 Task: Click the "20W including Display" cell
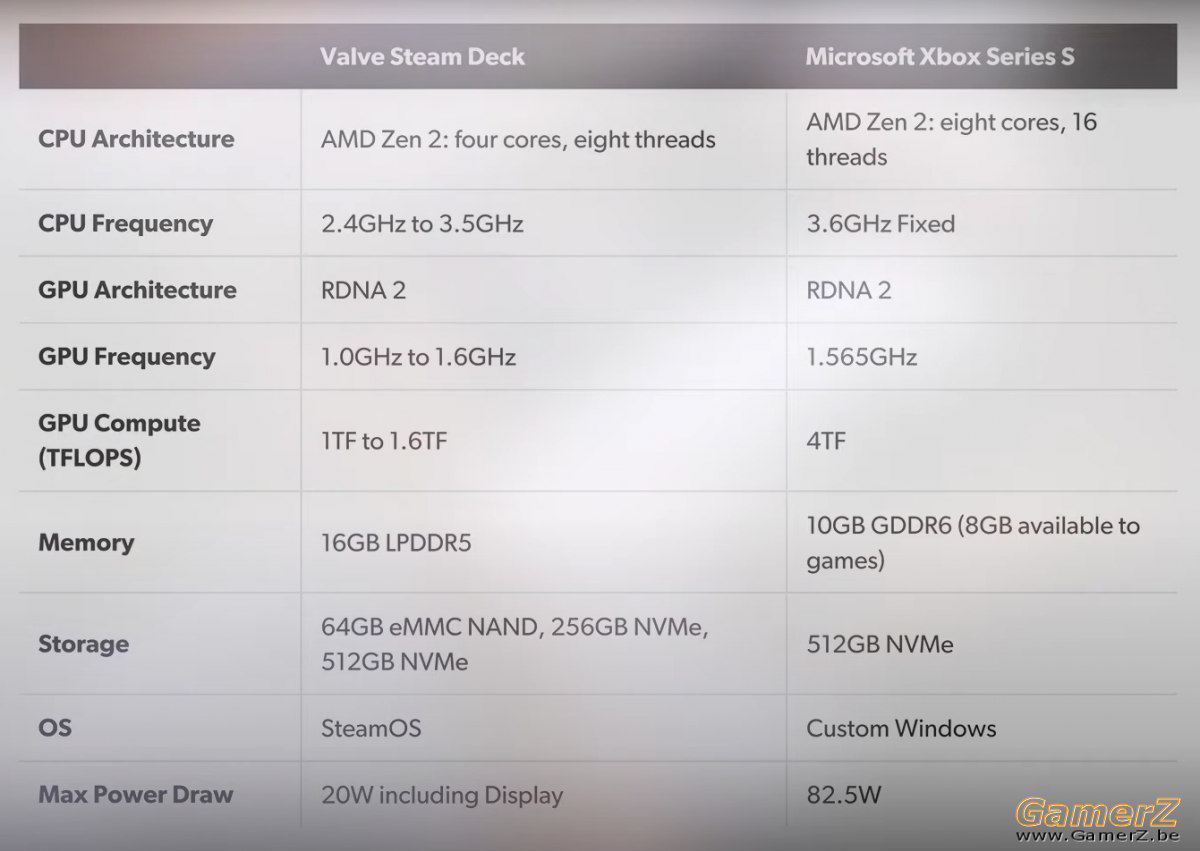[442, 796]
